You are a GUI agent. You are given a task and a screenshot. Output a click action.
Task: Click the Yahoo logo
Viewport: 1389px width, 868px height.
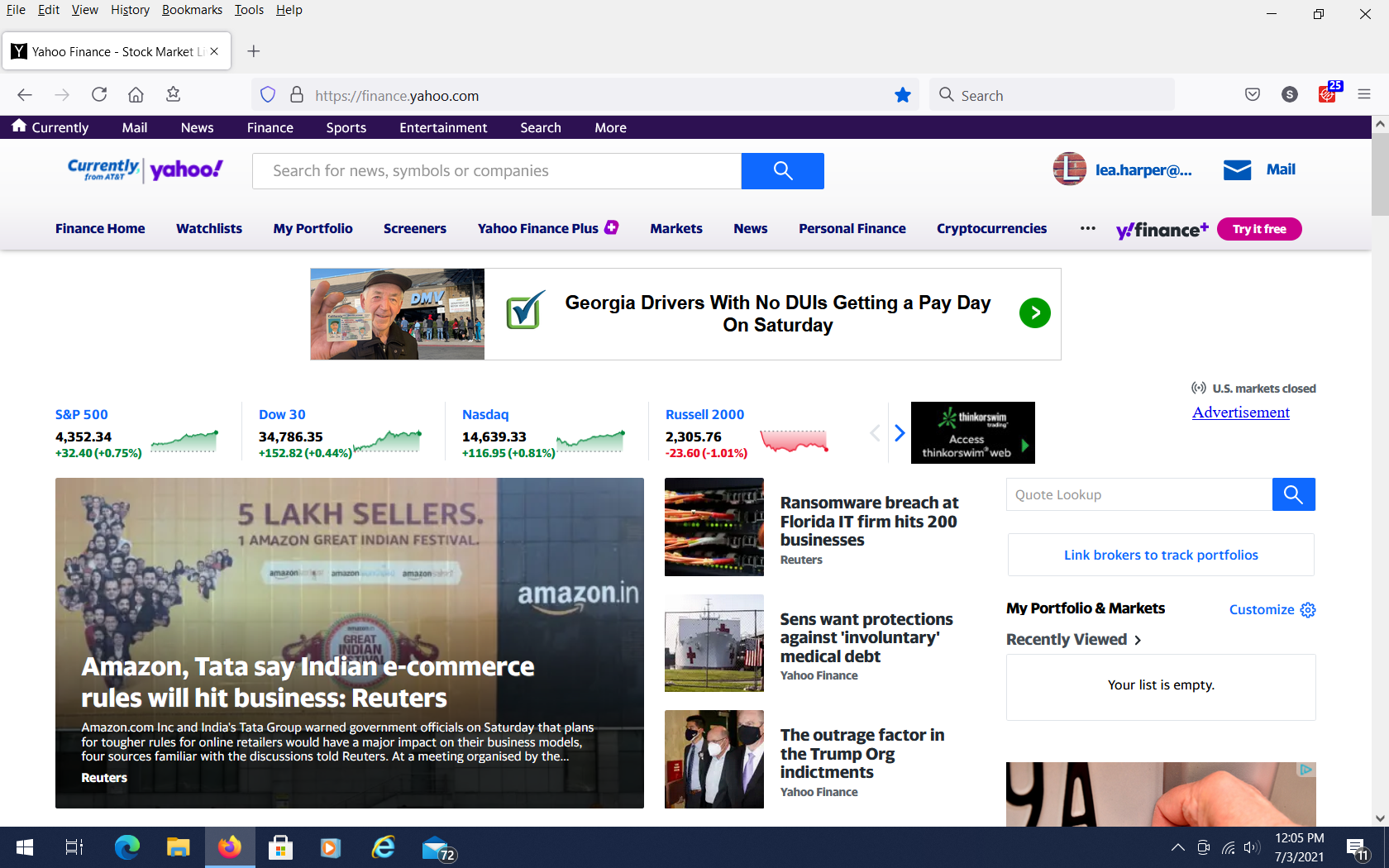[x=187, y=169]
